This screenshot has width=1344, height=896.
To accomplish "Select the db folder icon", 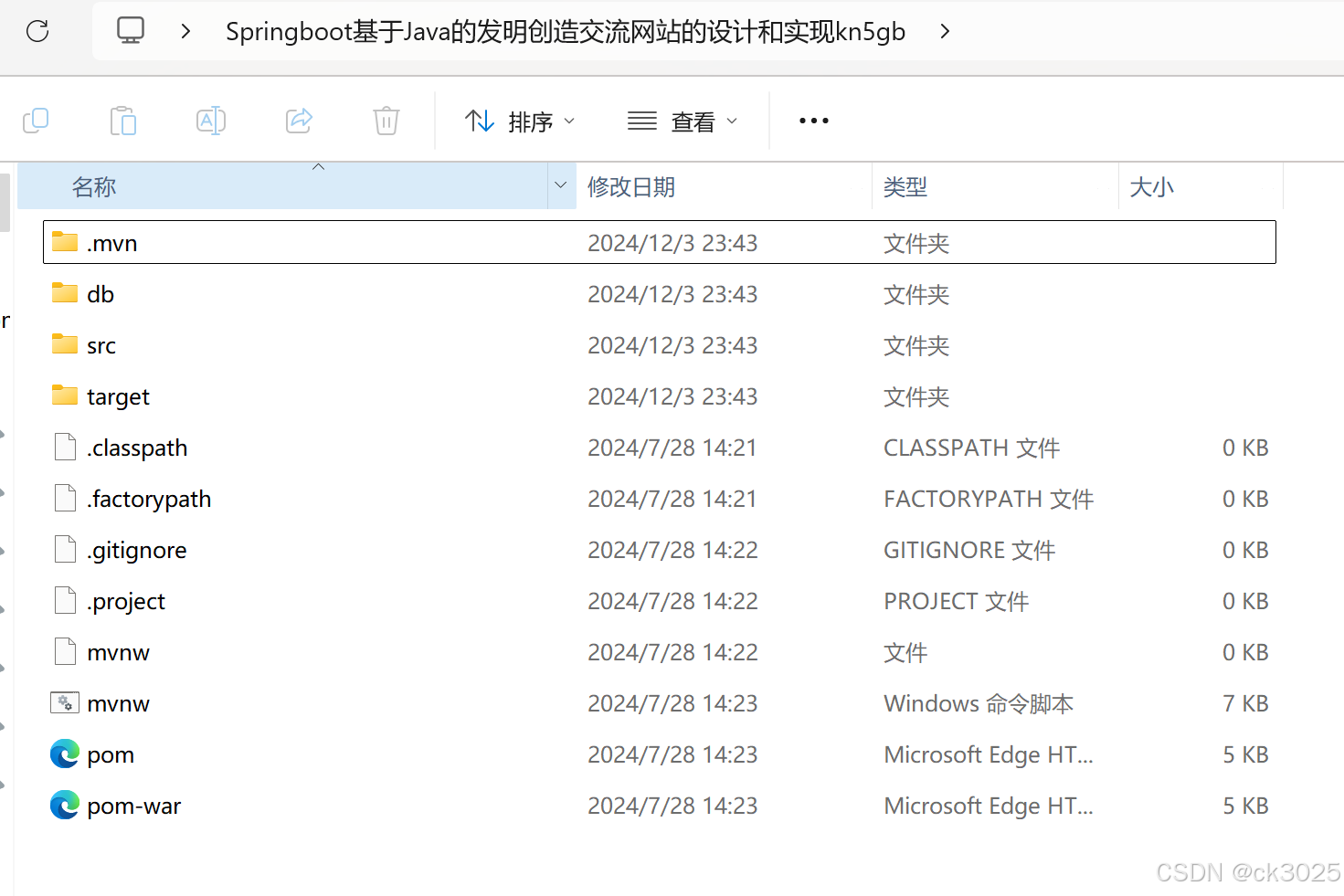I will tap(65, 293).
